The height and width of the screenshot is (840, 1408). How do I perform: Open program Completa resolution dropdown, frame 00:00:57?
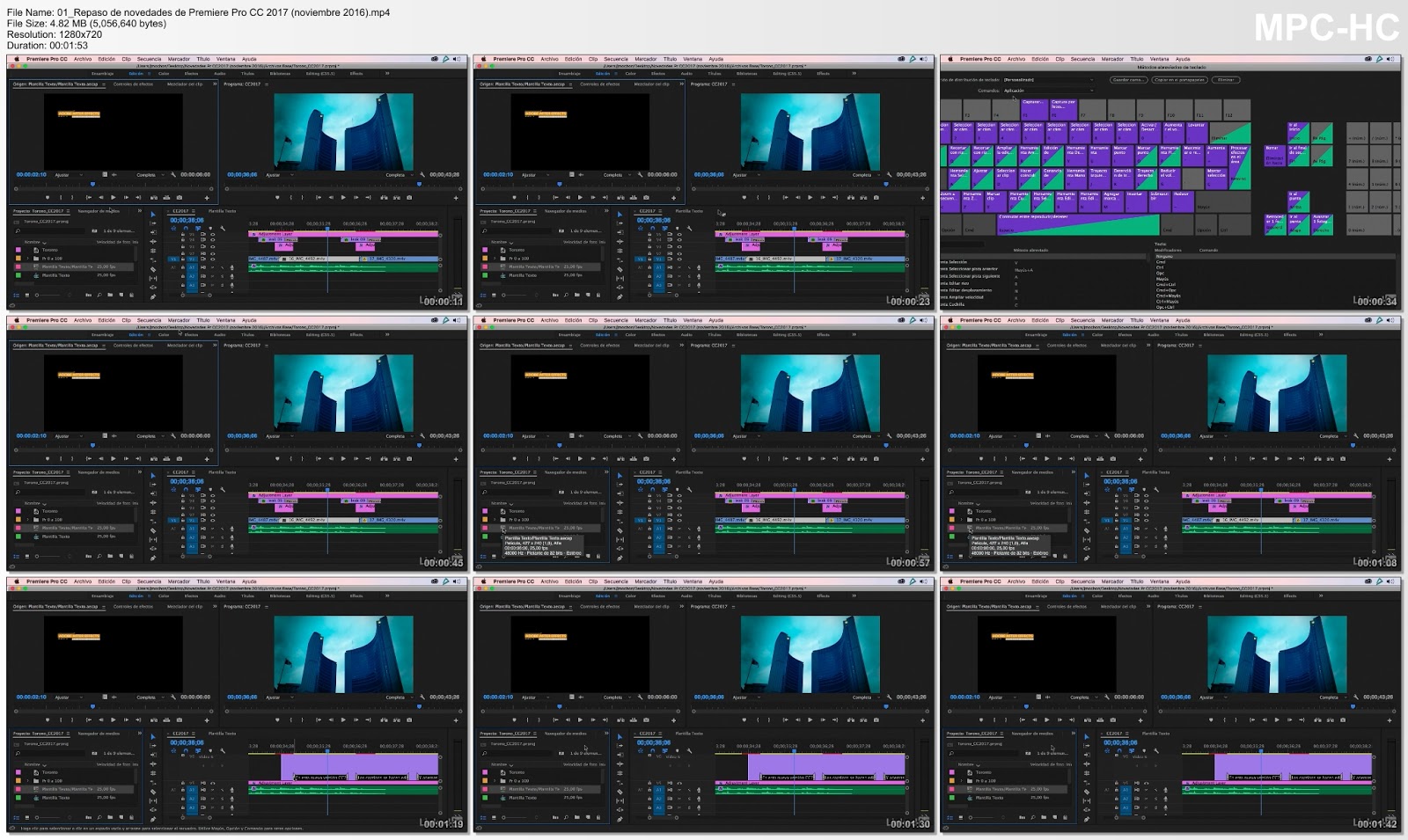(x=866, y=436)
